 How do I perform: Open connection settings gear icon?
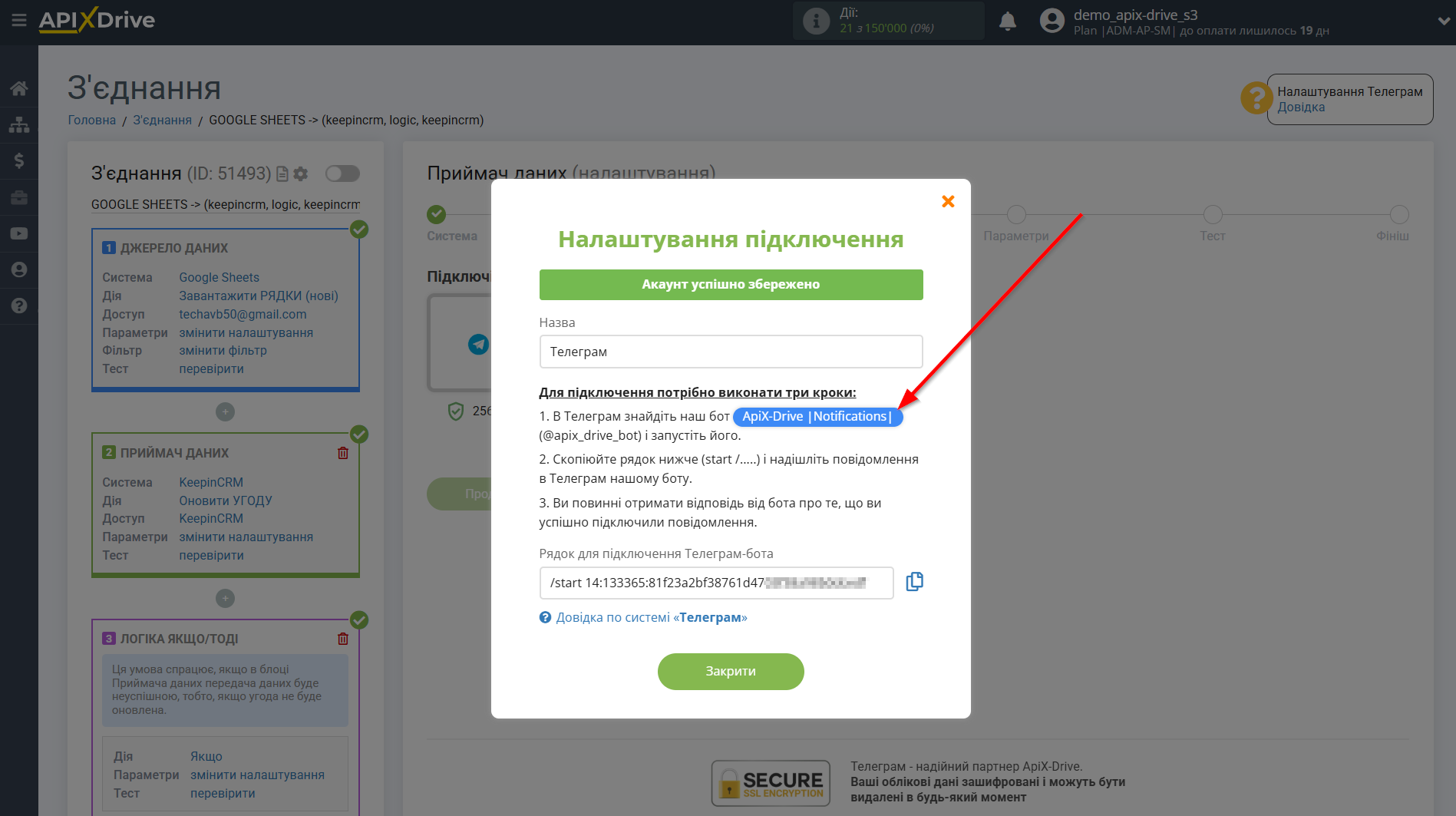coord(301,174)
